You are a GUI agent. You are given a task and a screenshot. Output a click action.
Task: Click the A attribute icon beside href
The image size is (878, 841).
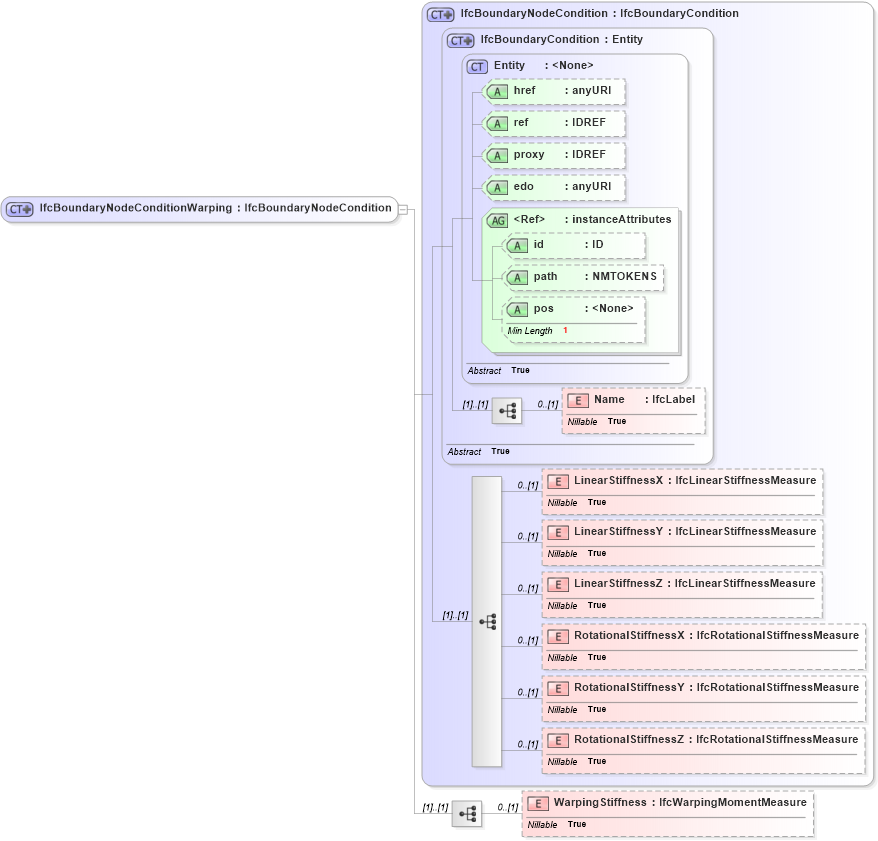click(x=496, y=91)
